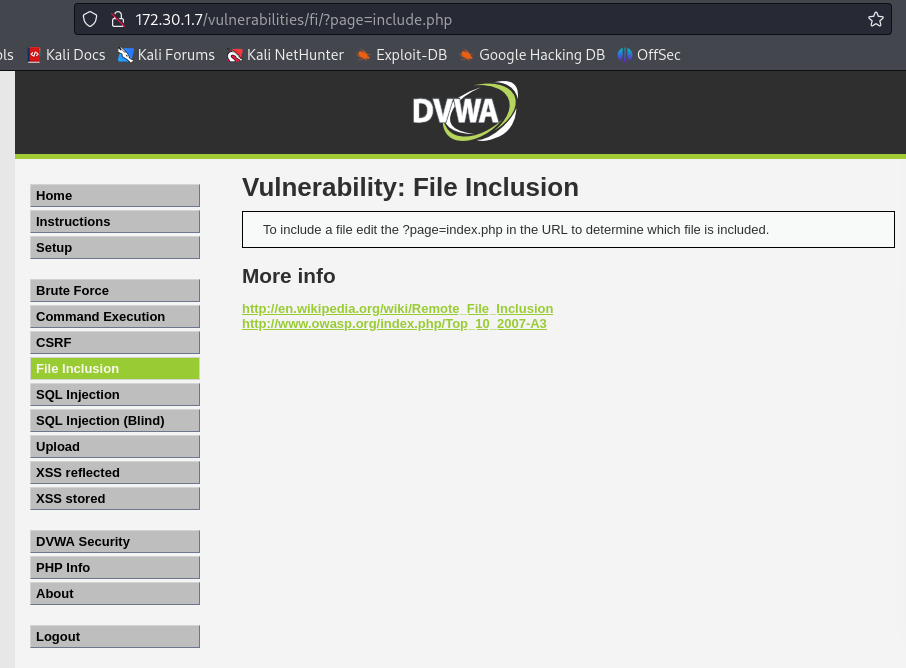Click the Vulnerability: File Inclusion heading
The image size is (906, 668).
pyautogui.click(x=410, y=187)
